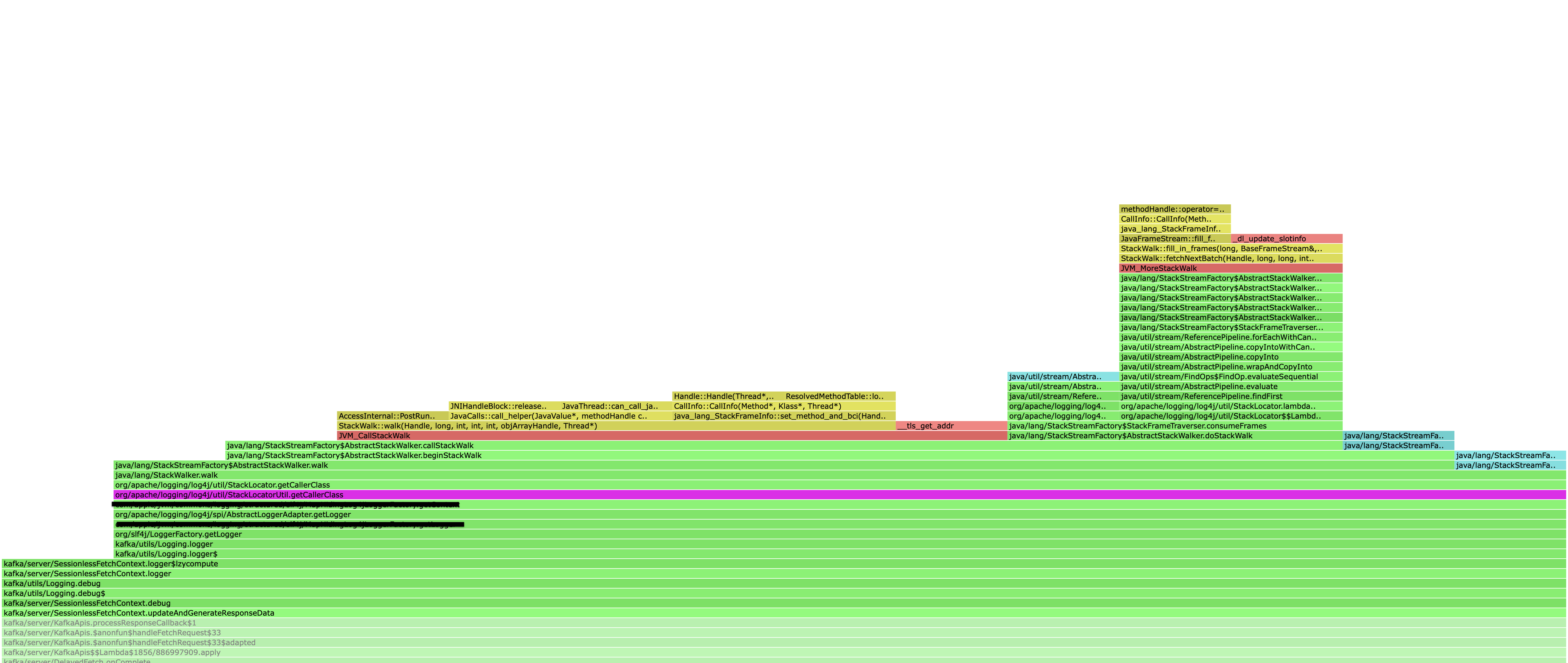Click the StackStreamFactory$AbstractStackWalker.walk frame
This screenshot has height=663, width=1568.
click(x=784, y=465)
